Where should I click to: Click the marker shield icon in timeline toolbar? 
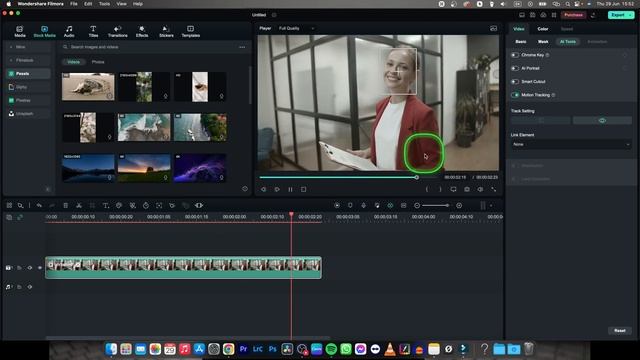[x=350, y=205]
